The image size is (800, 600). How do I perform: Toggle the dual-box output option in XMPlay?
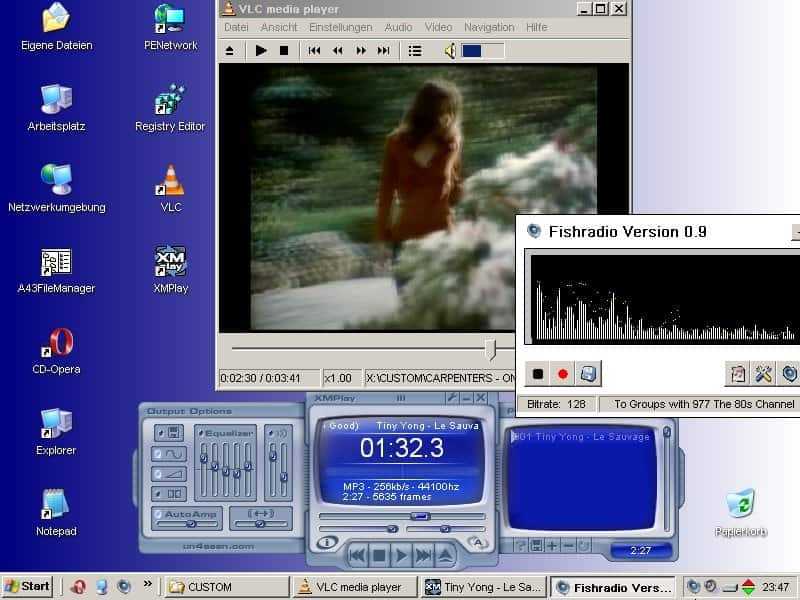[x=169, y=494]
